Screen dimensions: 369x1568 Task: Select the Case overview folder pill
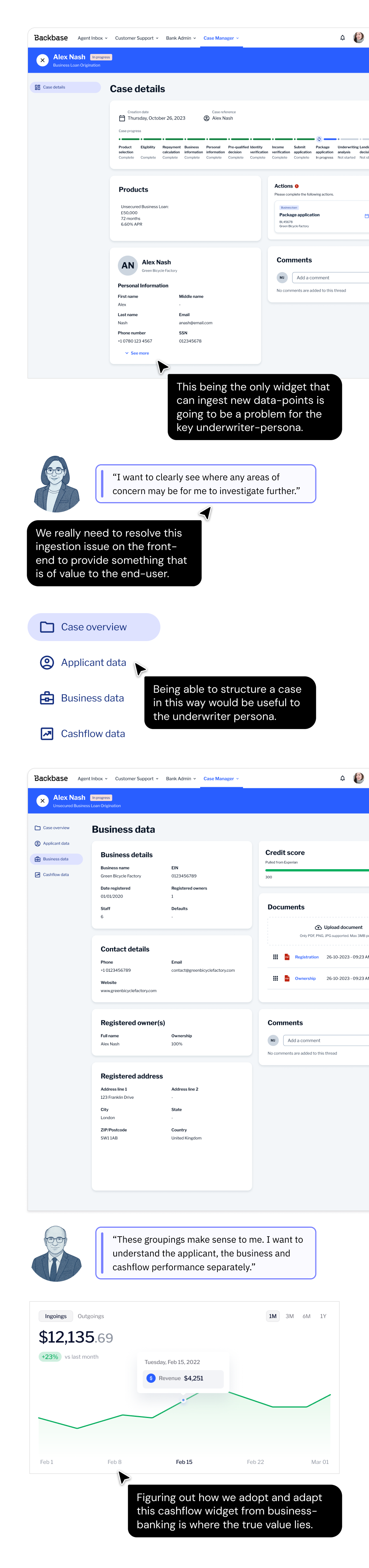(x=94, y=627)
